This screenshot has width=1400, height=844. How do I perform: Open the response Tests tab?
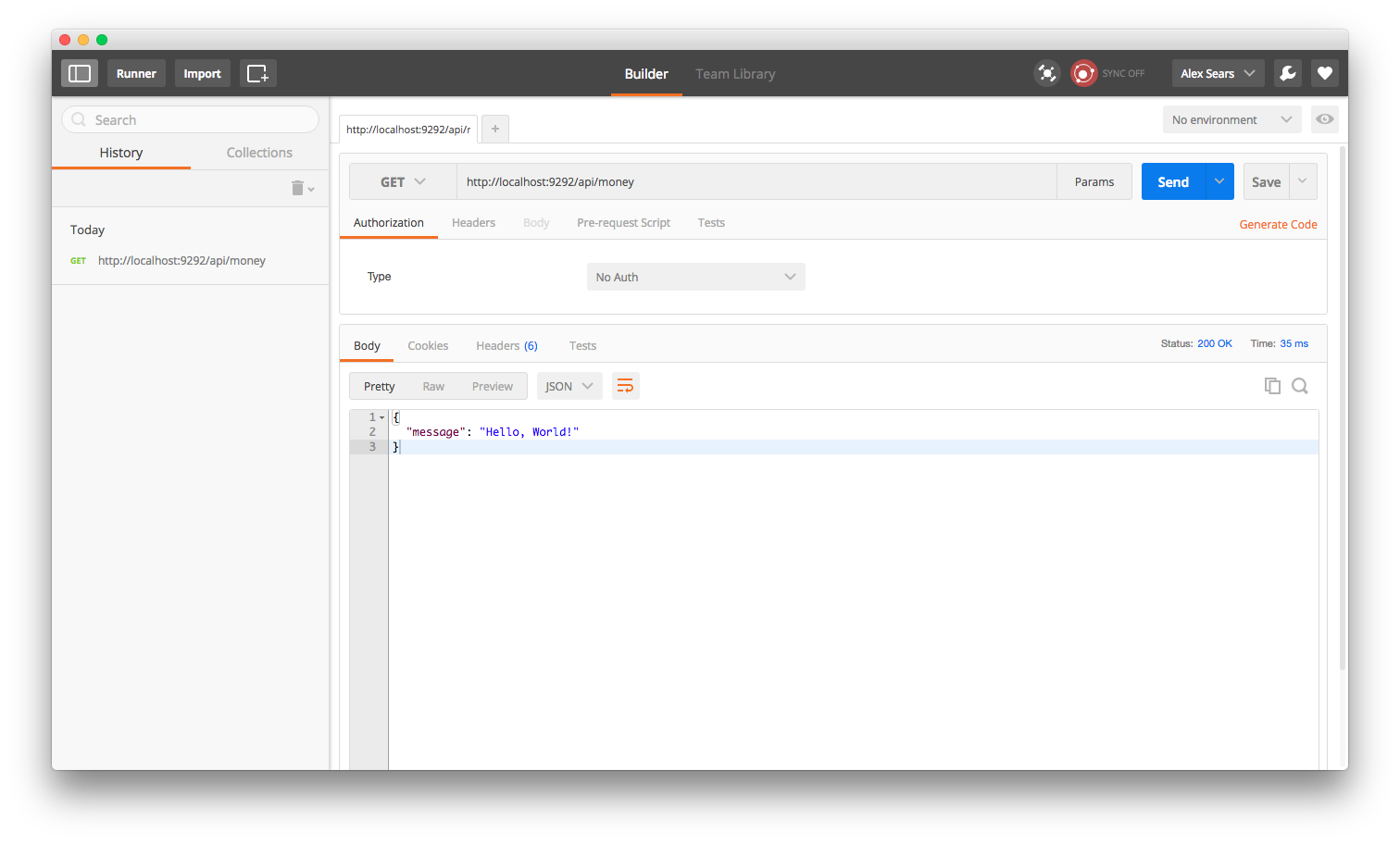pyautogui.click(x=582, y=346)
